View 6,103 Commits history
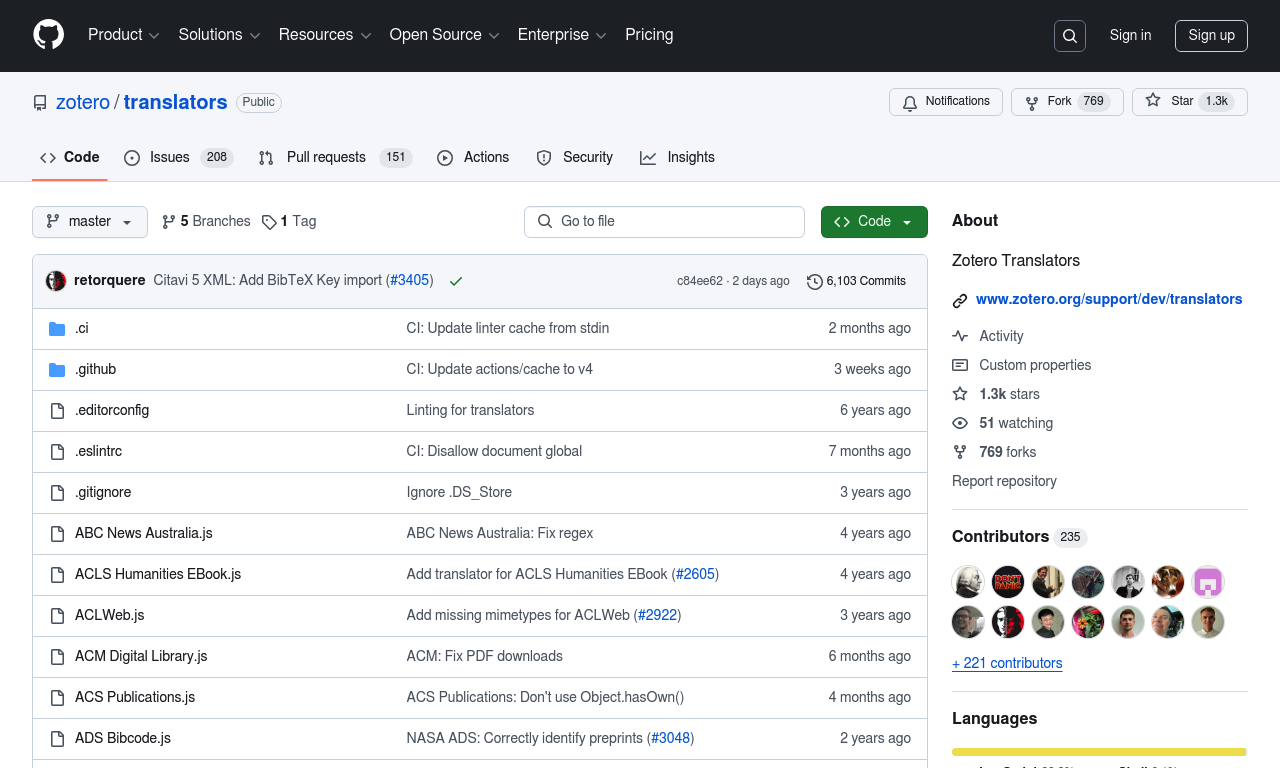Screen dimensions: 1280x768 (856, 281)
